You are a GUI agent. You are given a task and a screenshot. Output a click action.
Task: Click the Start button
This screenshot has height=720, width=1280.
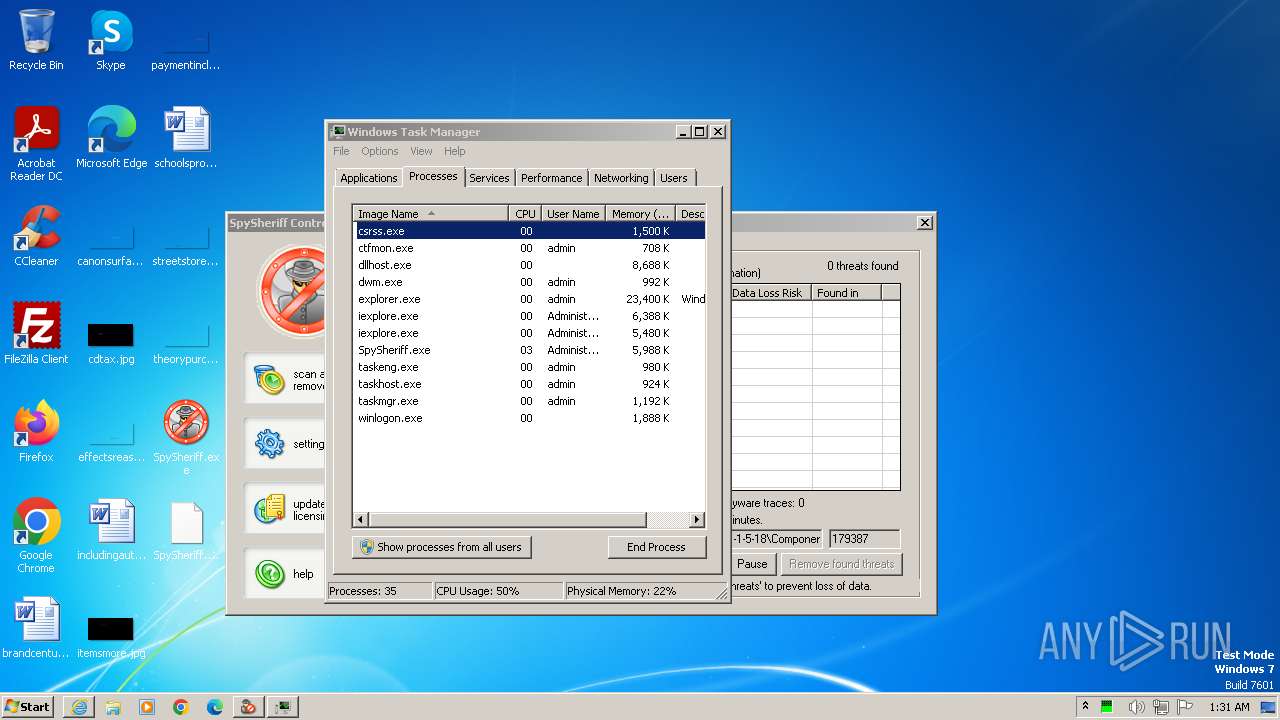click(27, 707)
